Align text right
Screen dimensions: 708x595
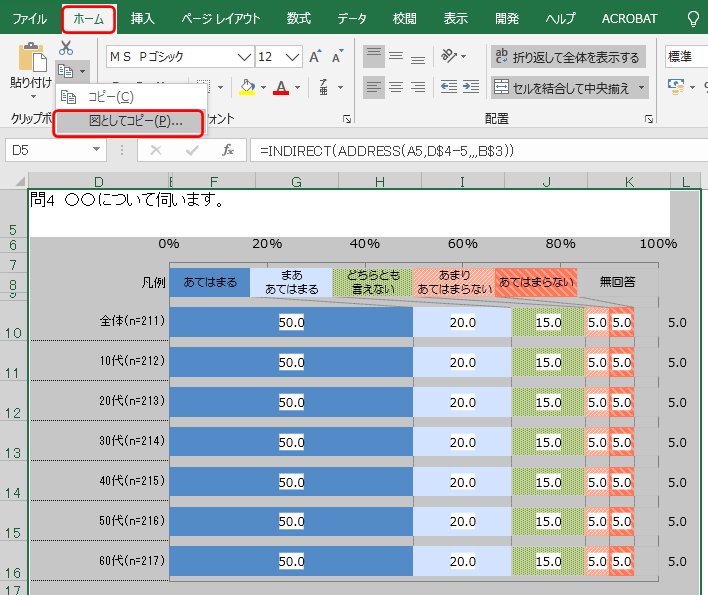418,87
